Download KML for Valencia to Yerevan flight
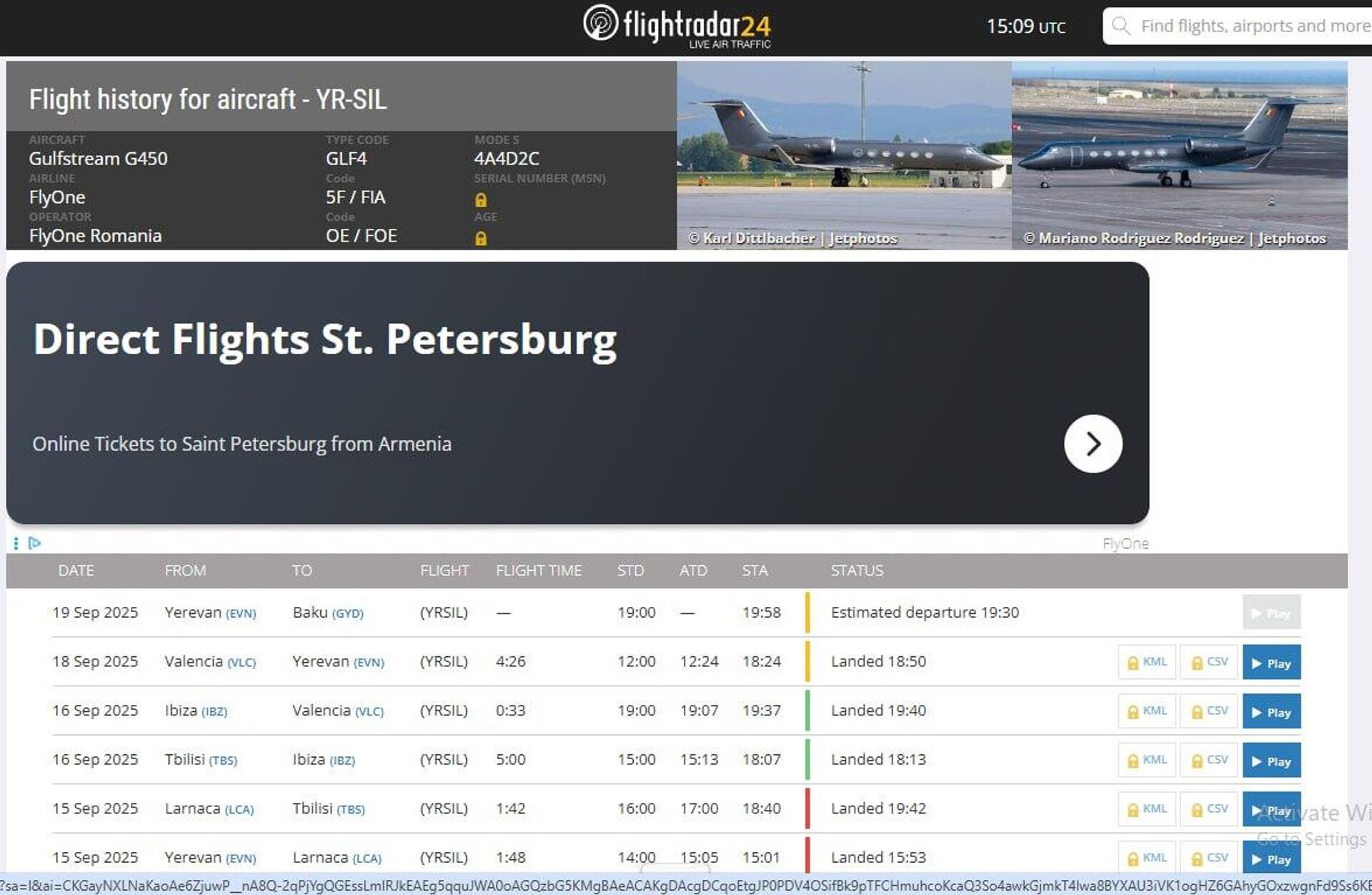1372x895 pixels. click(x=1146, y=662)
